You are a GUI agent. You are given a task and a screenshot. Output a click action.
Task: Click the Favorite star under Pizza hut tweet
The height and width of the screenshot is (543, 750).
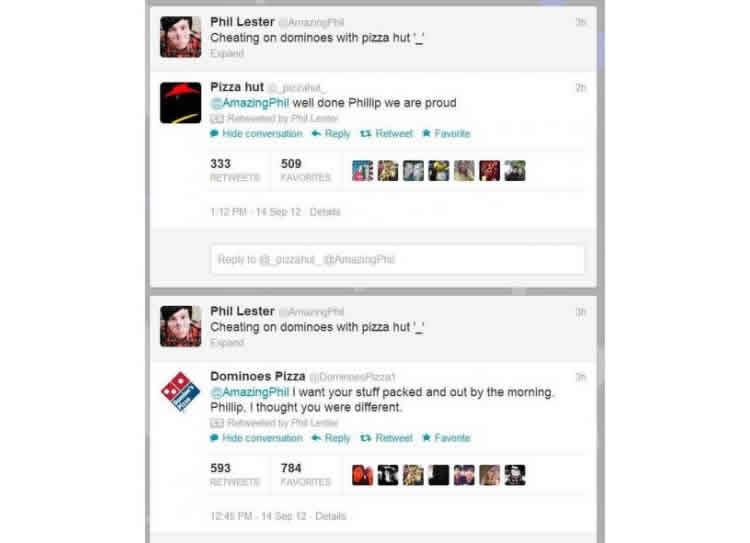426,133
